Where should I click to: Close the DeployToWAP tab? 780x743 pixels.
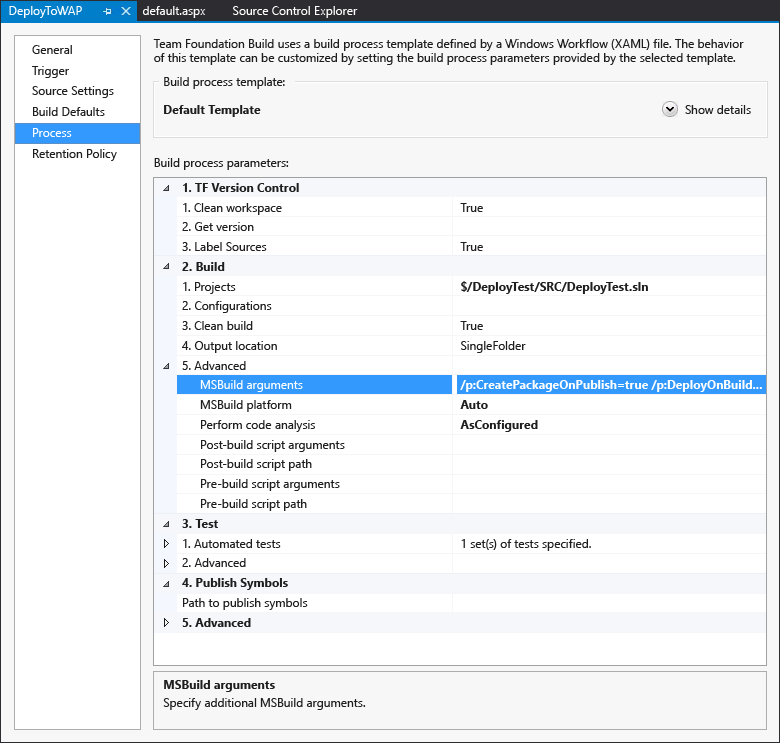pos(126,11)
